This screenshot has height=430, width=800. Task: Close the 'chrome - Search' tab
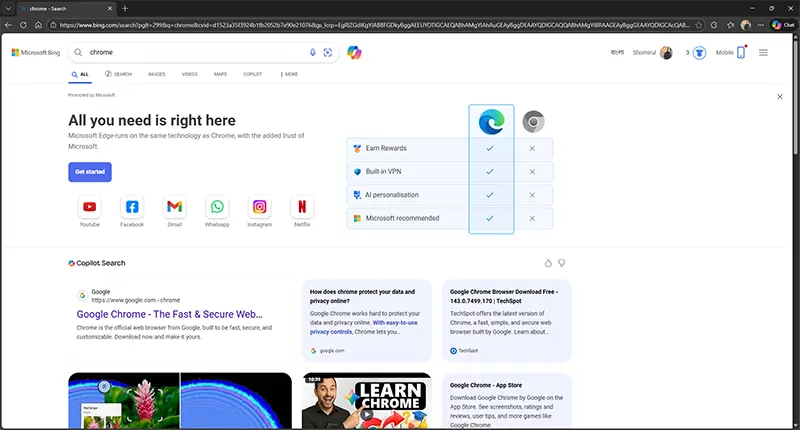click(110, 8)
